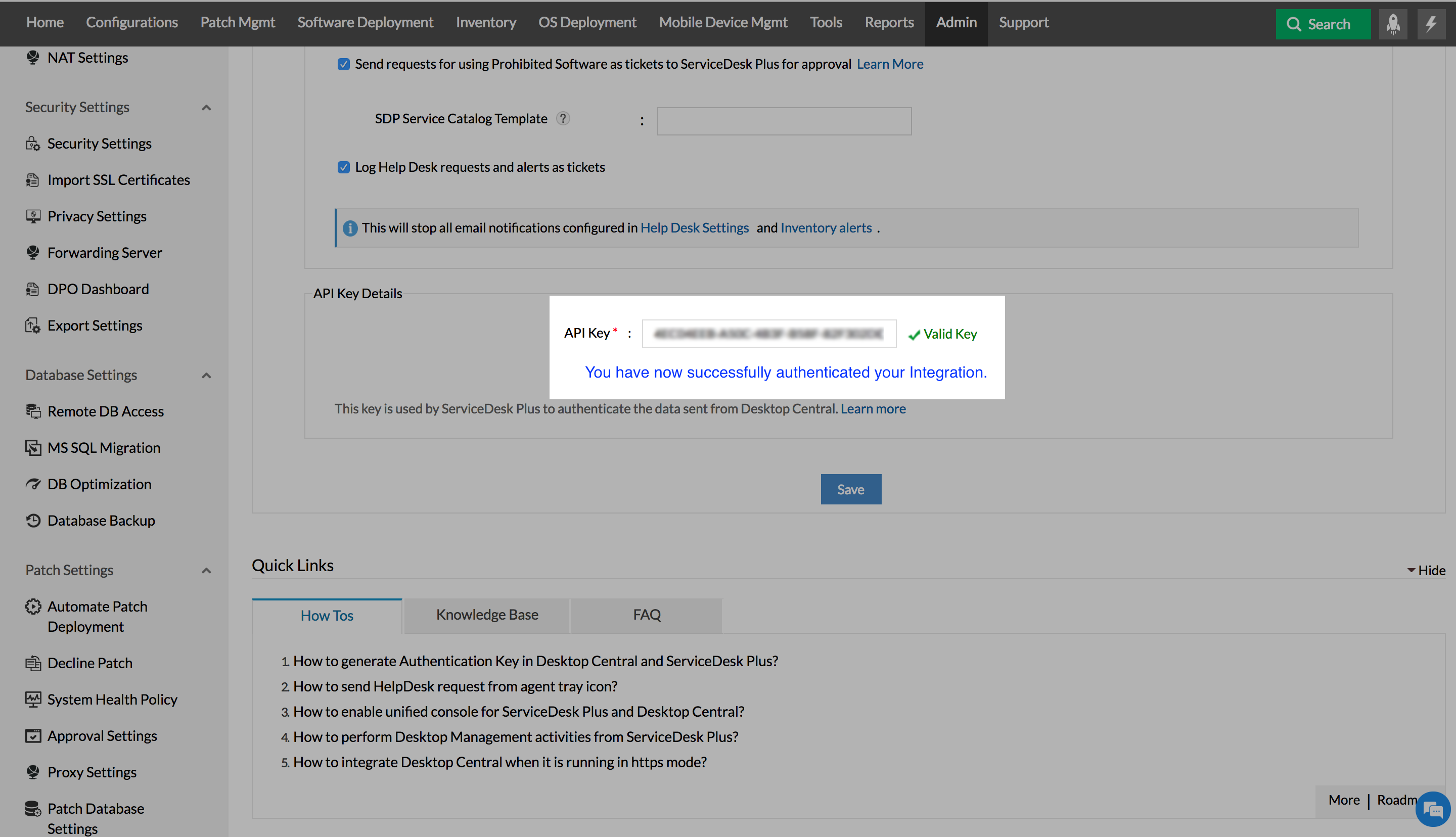1456x837 pixels.
Task: Switch to the Knowledge Base tab
Action: (487, 615)
